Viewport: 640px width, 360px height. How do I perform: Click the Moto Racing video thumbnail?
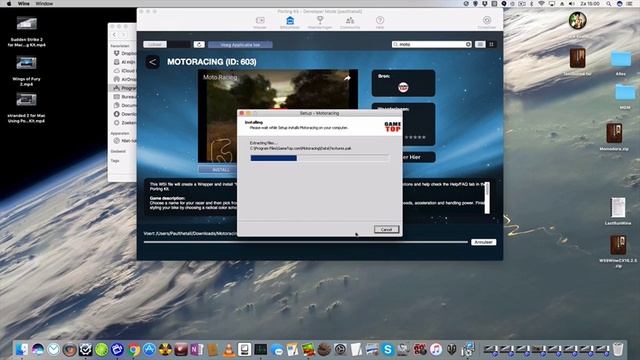[x=278, y=116]
